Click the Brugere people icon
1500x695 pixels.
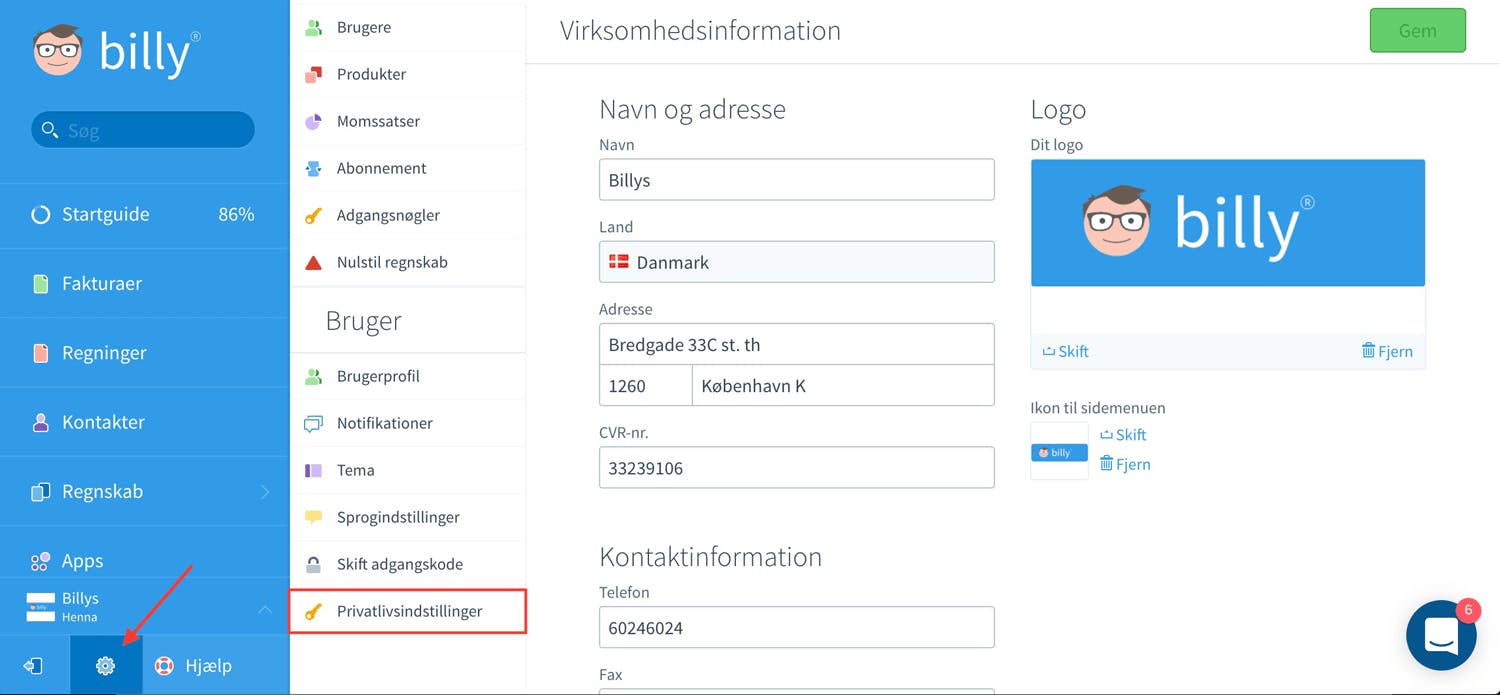(x=313, y=28)
